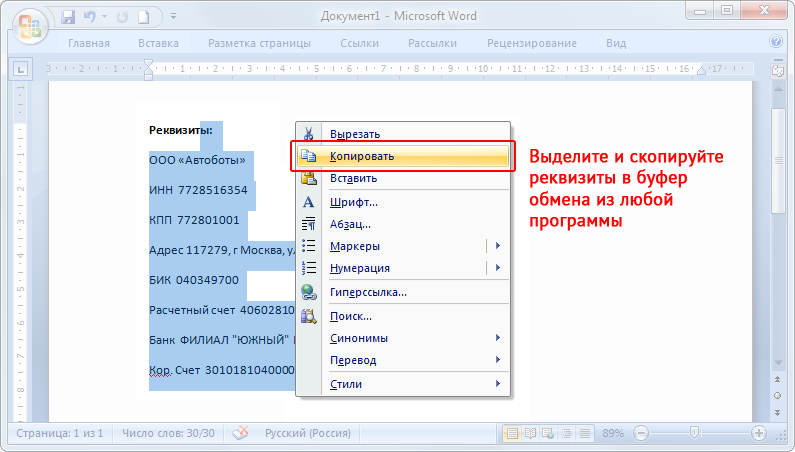Screen dimensions: 795x452
Task: Choose Копировать from the context menu
Action: point(403,156)
